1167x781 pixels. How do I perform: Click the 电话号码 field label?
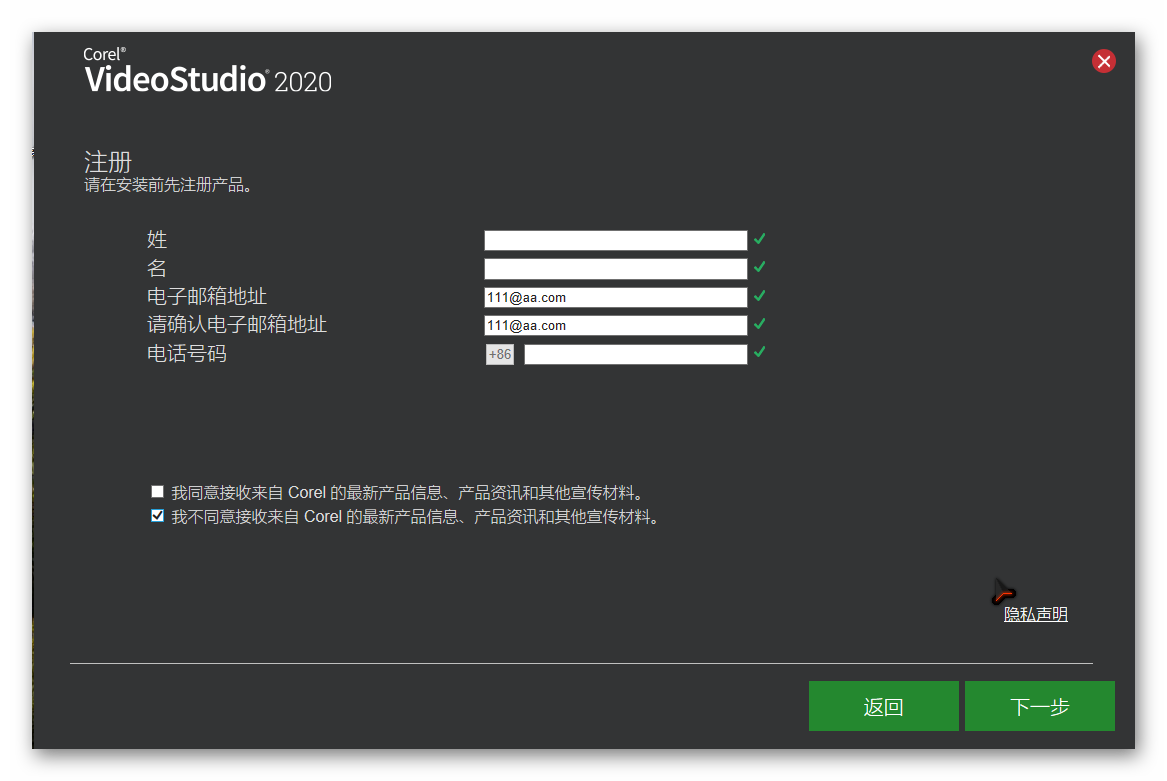pyautogui.click(x=187, y=353)
